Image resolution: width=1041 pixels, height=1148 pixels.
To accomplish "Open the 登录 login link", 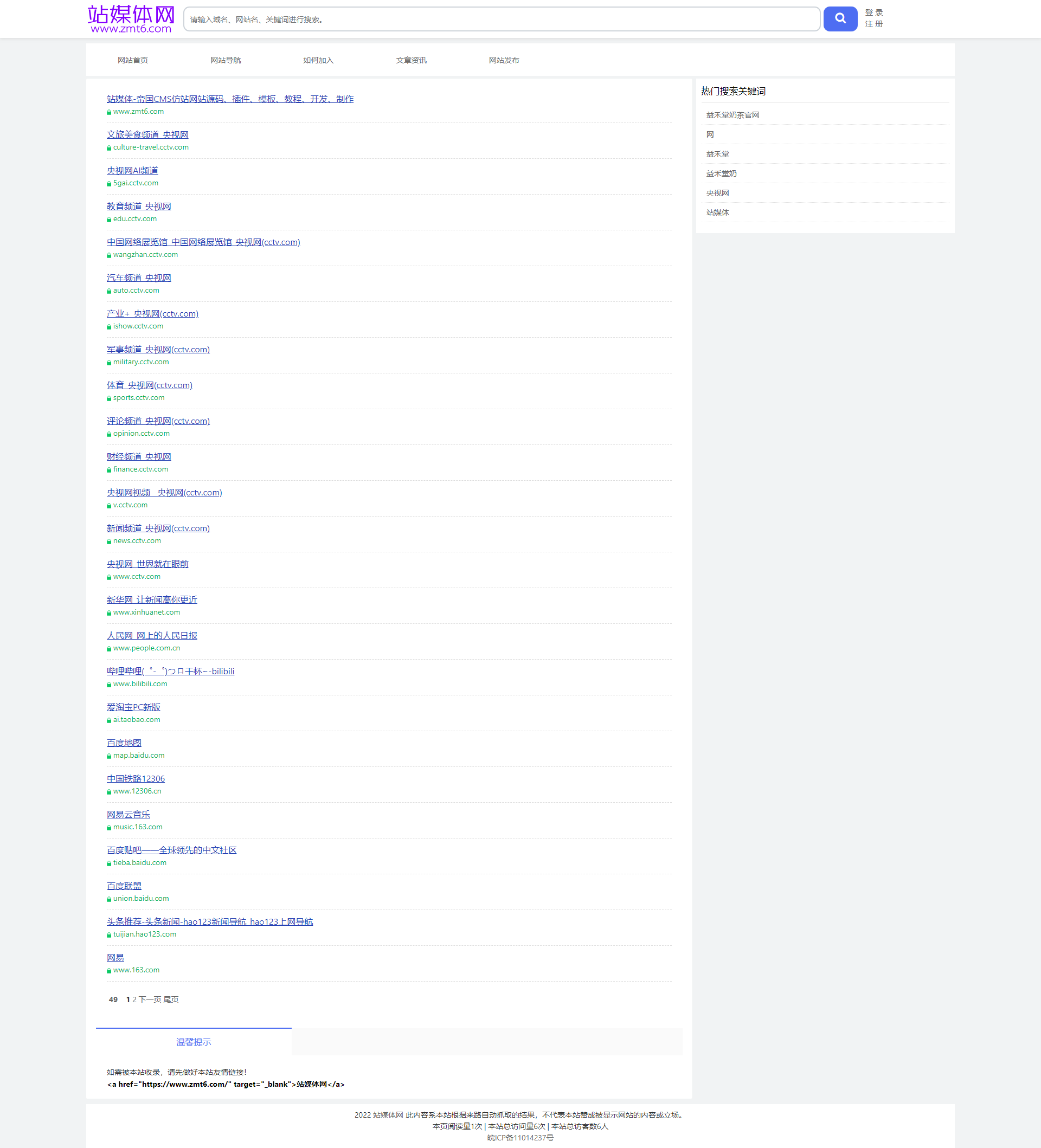I will 873,12.
